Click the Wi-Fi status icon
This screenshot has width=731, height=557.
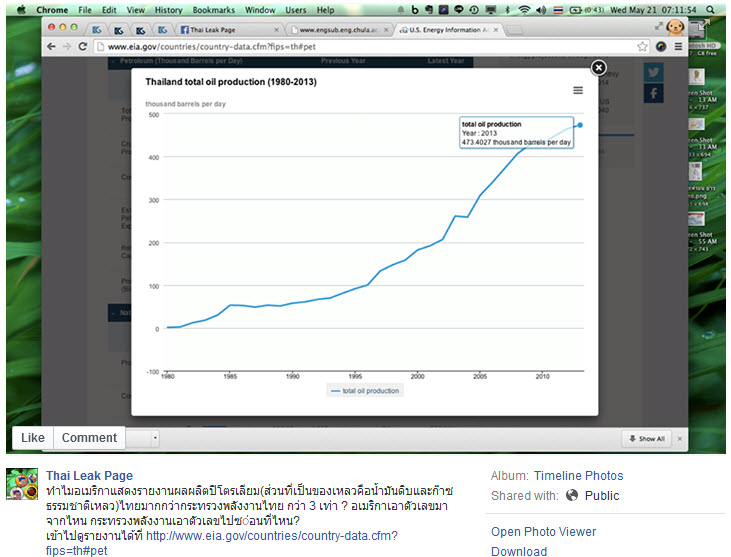pos(524,10)
